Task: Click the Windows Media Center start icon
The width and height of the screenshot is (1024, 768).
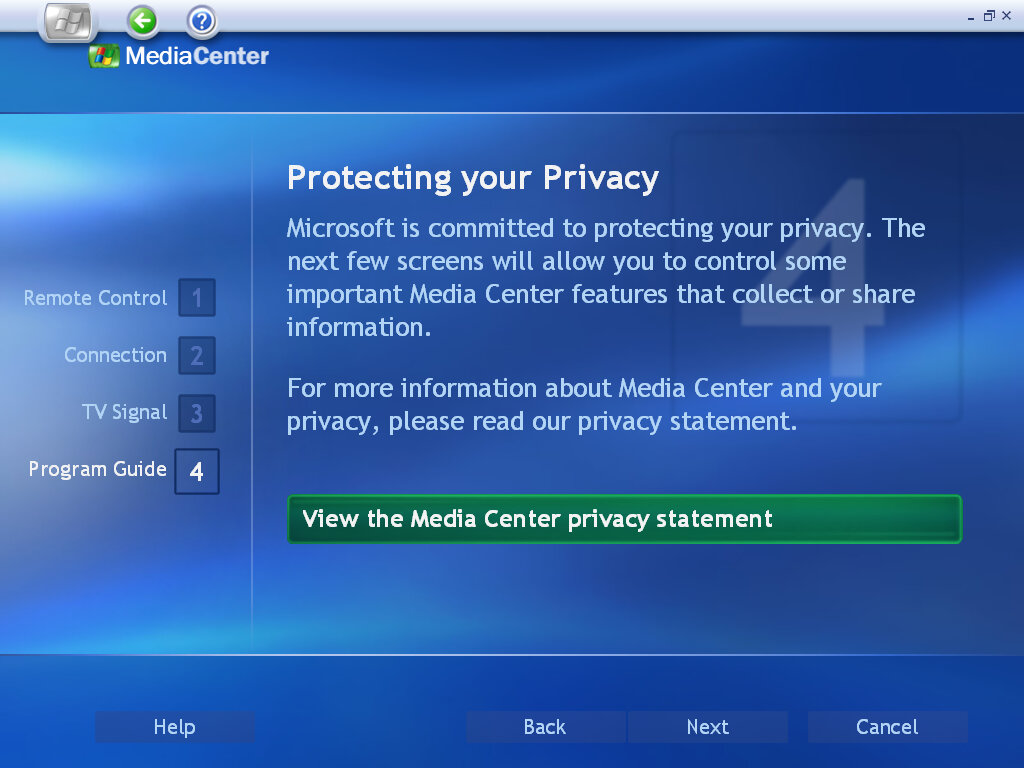Action: point(68,22)
